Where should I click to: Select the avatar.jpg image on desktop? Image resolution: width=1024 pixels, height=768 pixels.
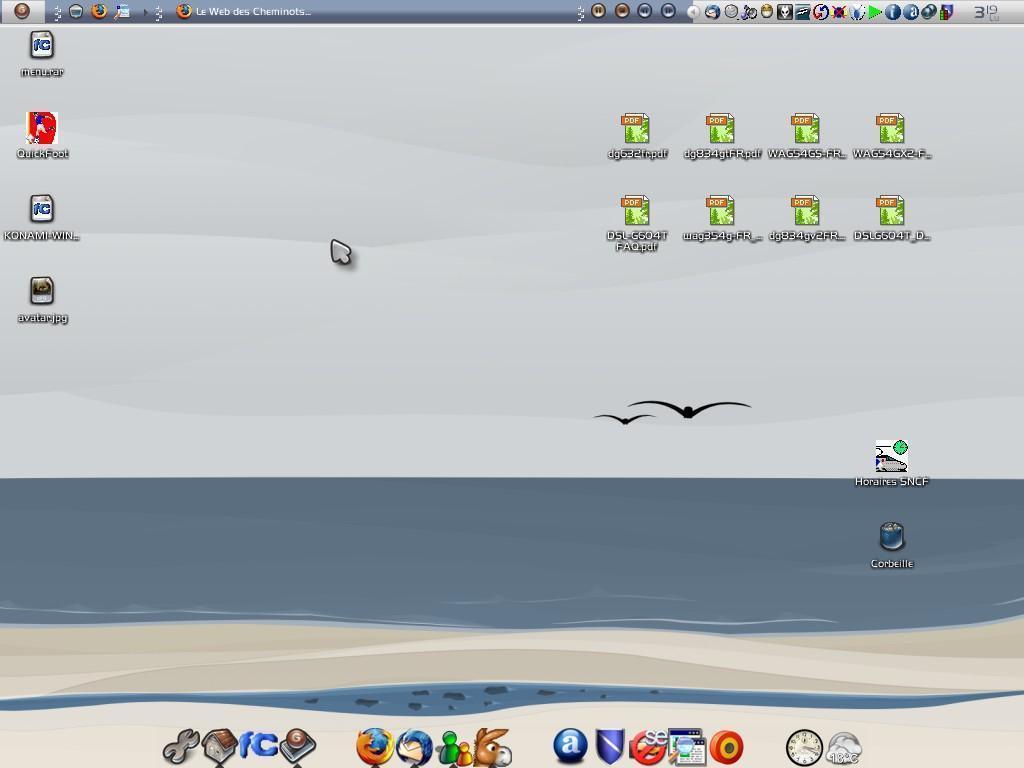42,292
